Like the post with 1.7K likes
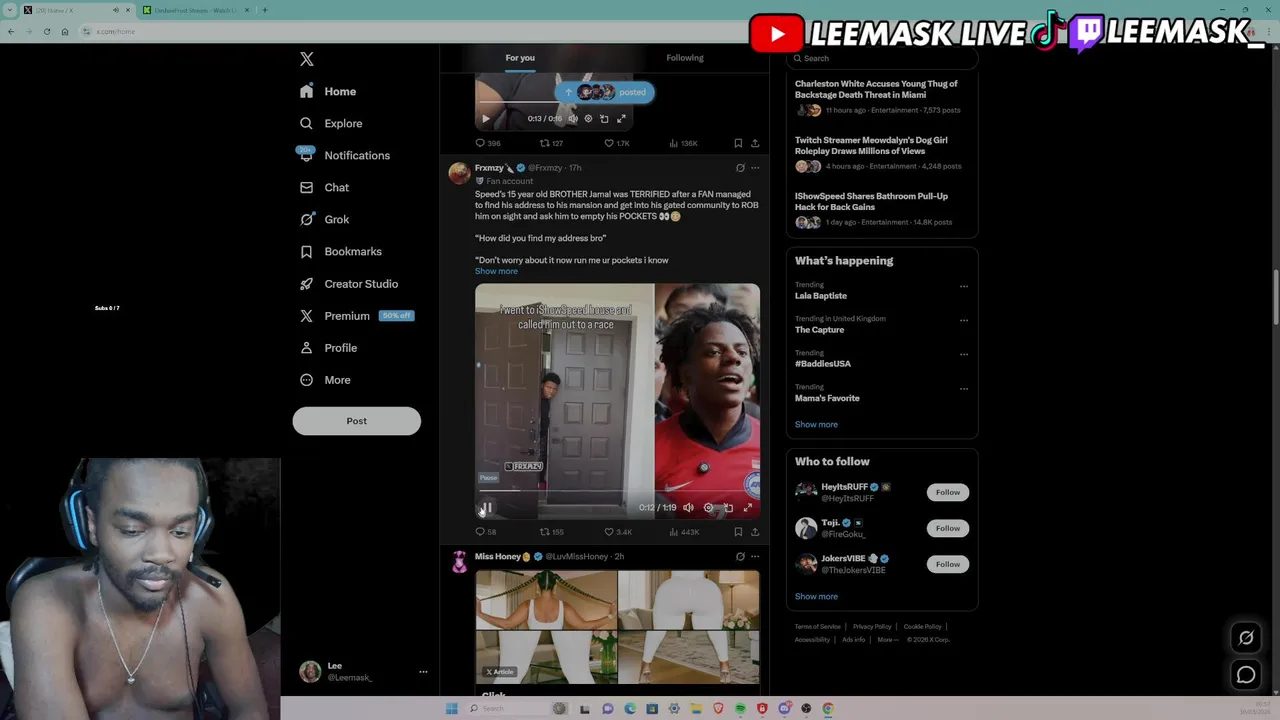Viewport: 1280px width, 720px height. point(616,143)
